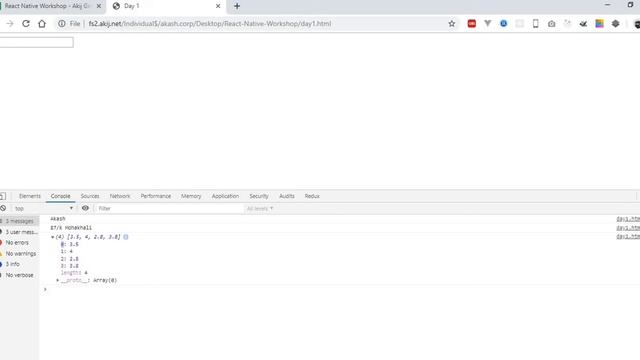Select the No warnings sidebar filter

[x=19, y=253]
